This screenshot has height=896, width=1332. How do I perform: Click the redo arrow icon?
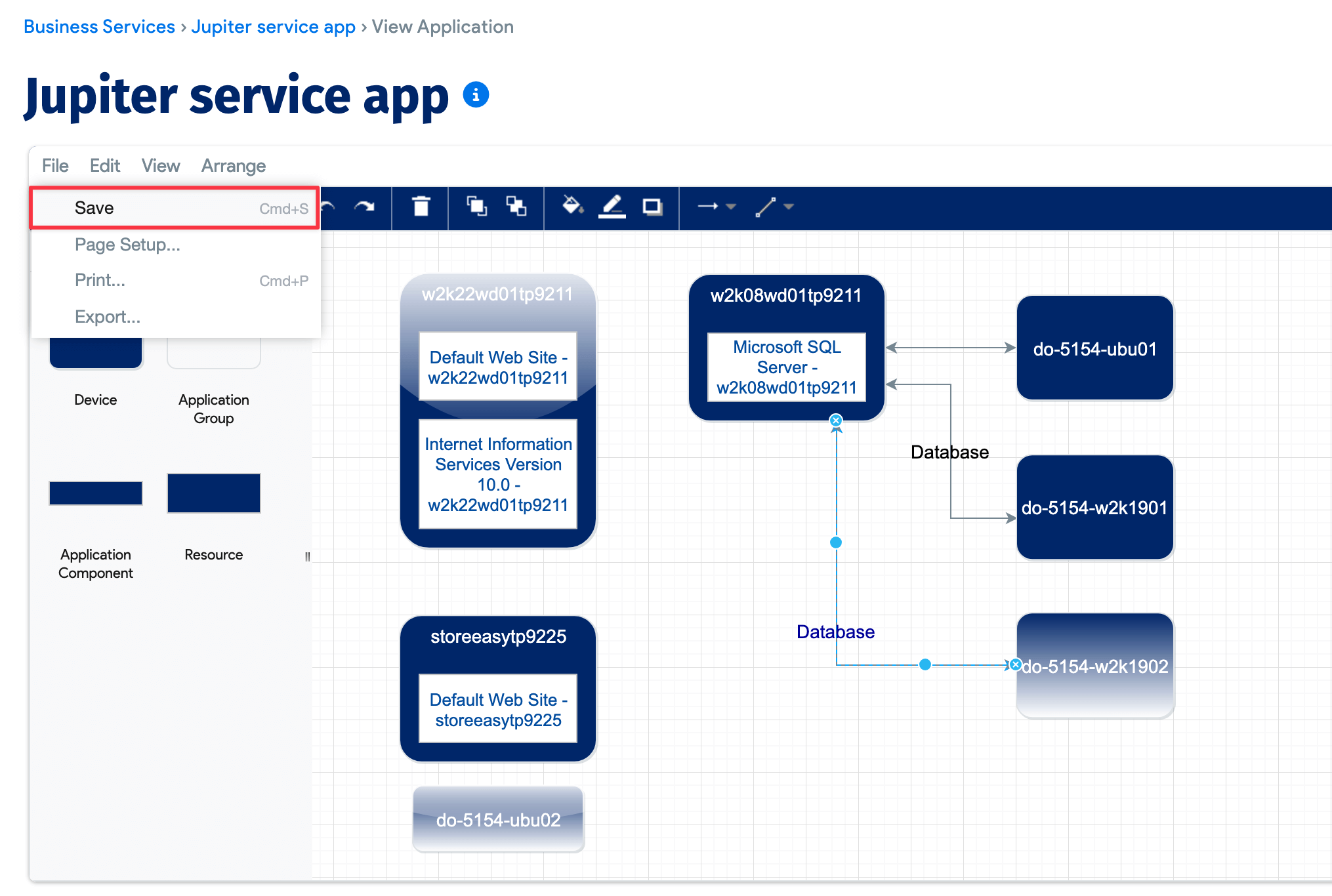tap(364, 207)
